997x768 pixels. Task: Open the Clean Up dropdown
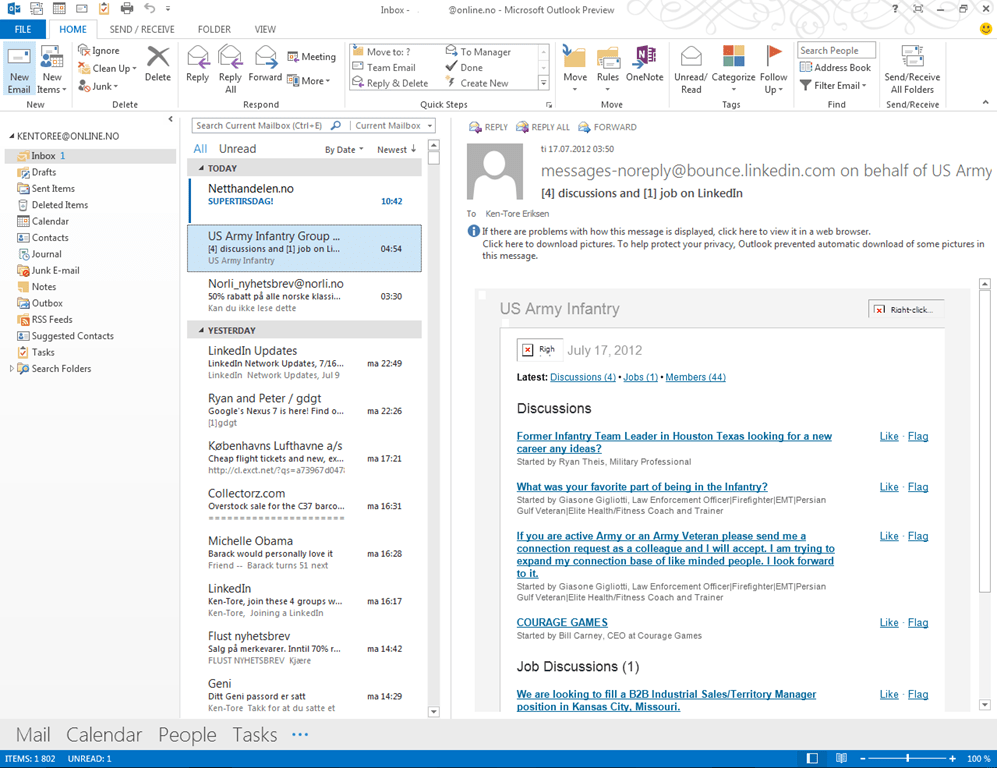[107, 68]
